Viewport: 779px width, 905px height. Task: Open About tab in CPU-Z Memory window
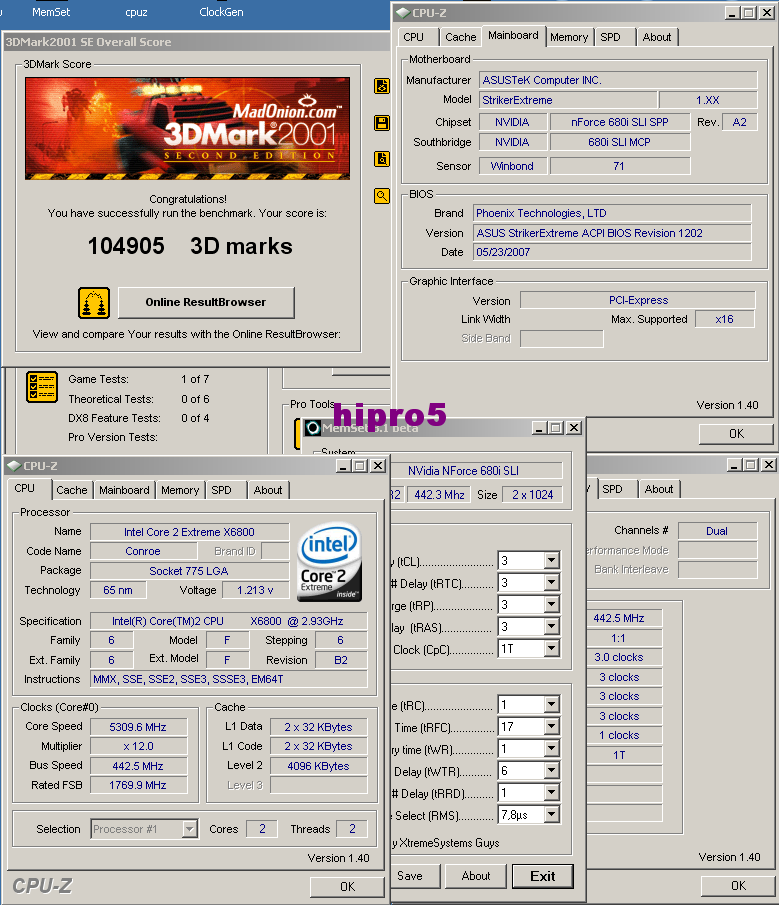[659, 489]
